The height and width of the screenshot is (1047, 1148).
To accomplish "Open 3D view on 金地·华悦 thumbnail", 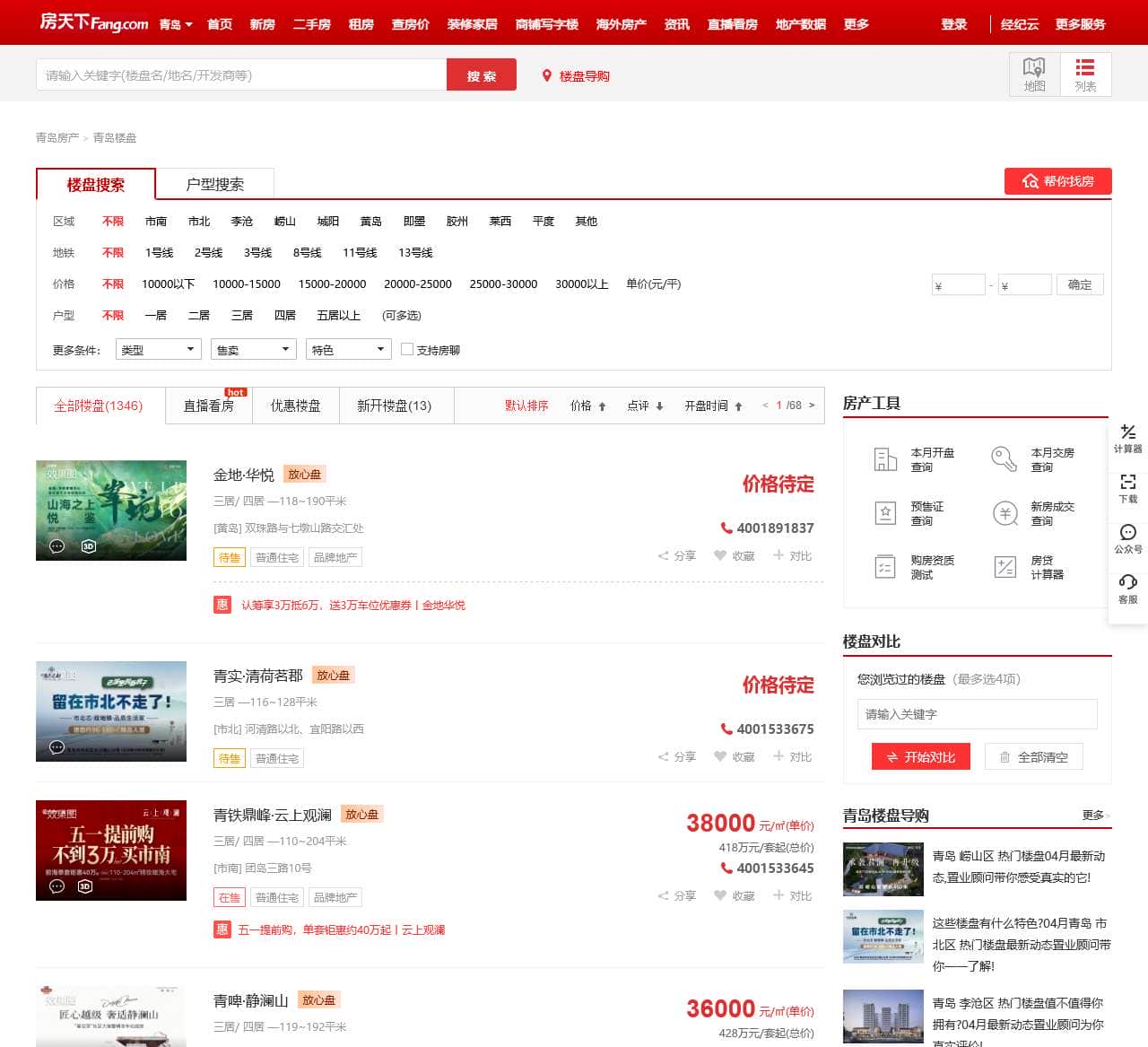I will (88, 545).
